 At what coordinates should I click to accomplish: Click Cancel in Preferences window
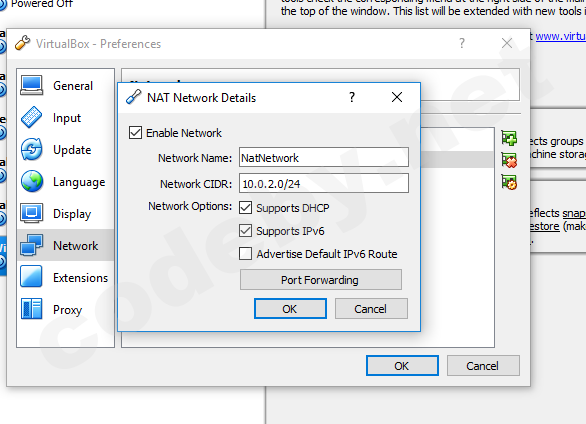[x=483, y=366]
